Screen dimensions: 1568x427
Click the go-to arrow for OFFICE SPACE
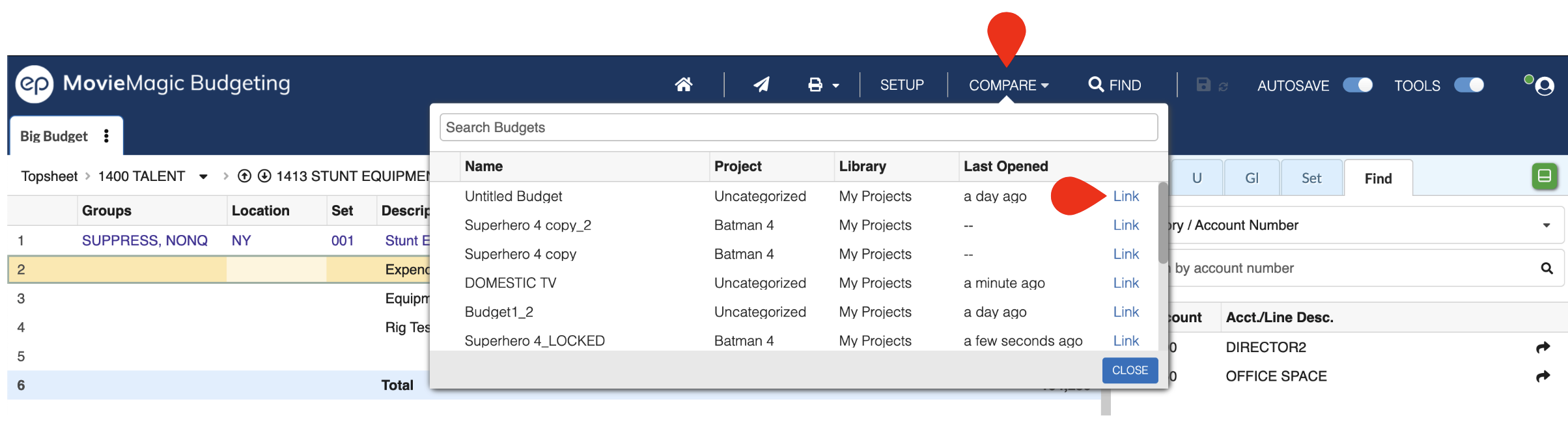point(1543,376)
